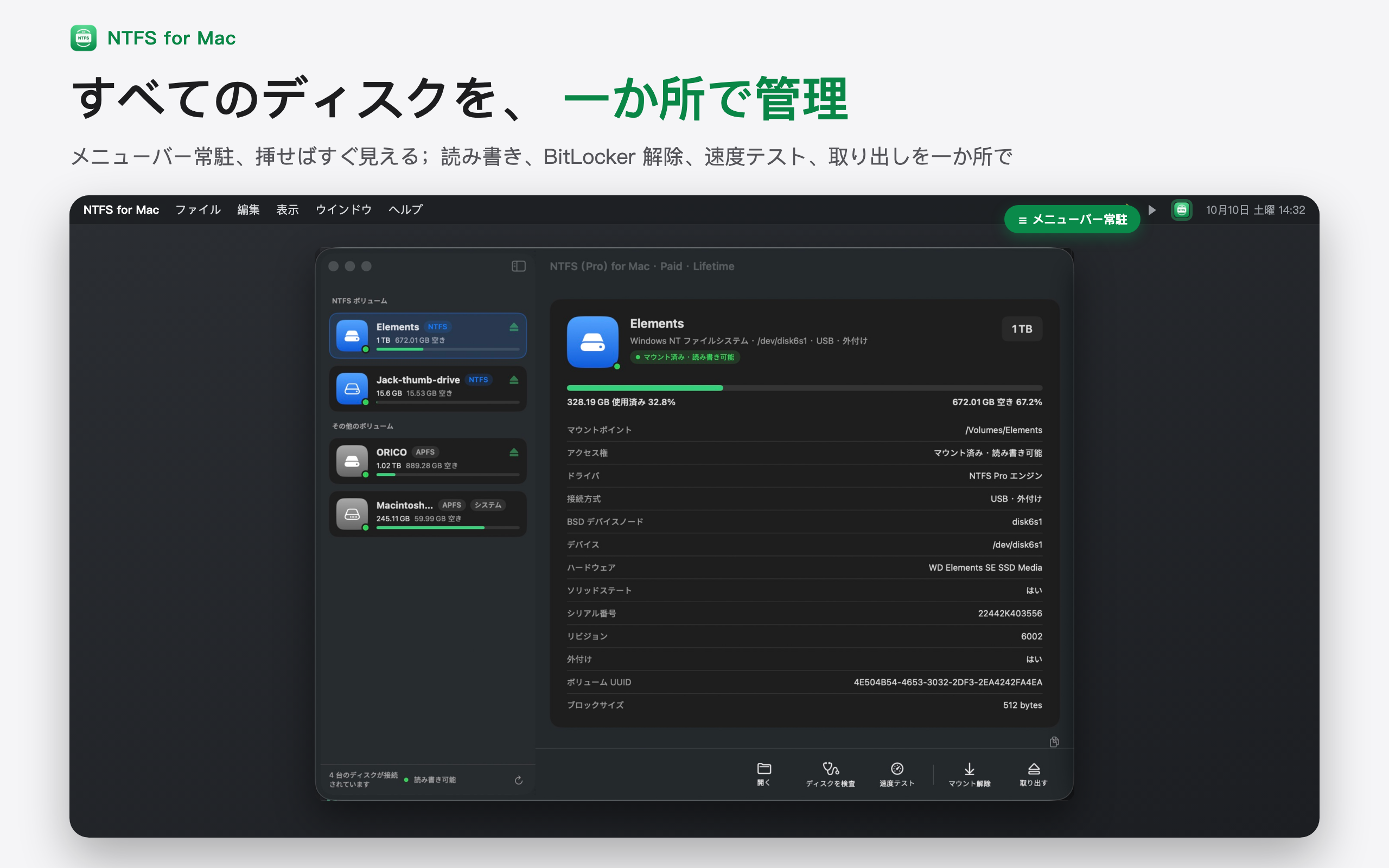Click the Macintosh drive icon in sidebar
Screen dimensions: 1389x868
tap(352, 514)
